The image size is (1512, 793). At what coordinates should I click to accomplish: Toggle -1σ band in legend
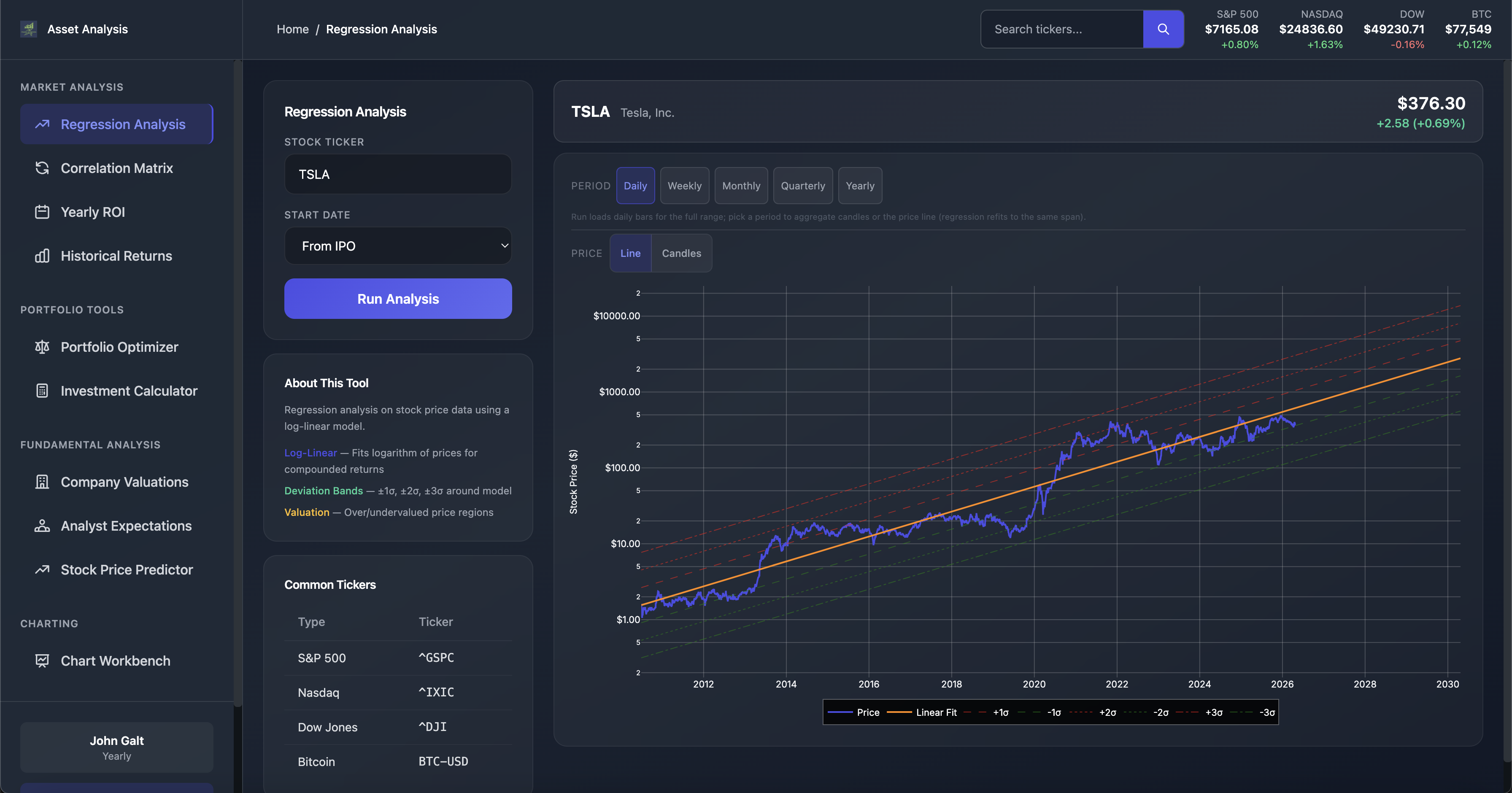[1039, 712]
